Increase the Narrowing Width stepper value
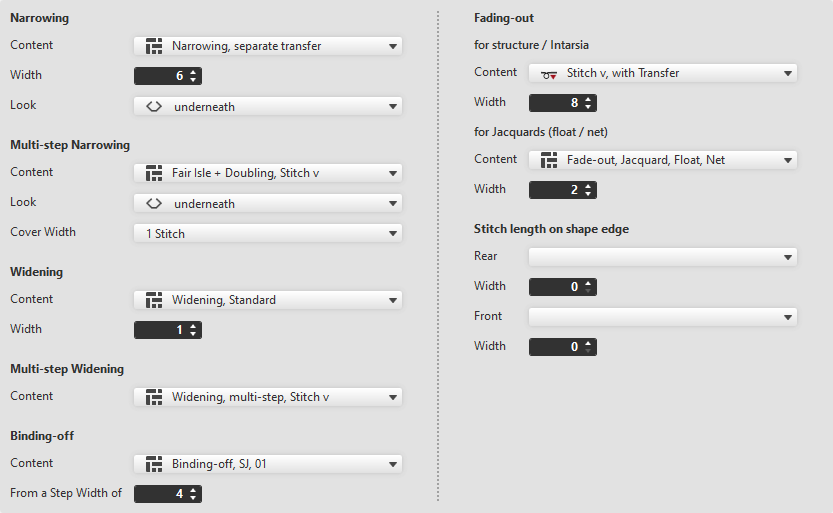This screenshot has height=513, width=833. 193,72
